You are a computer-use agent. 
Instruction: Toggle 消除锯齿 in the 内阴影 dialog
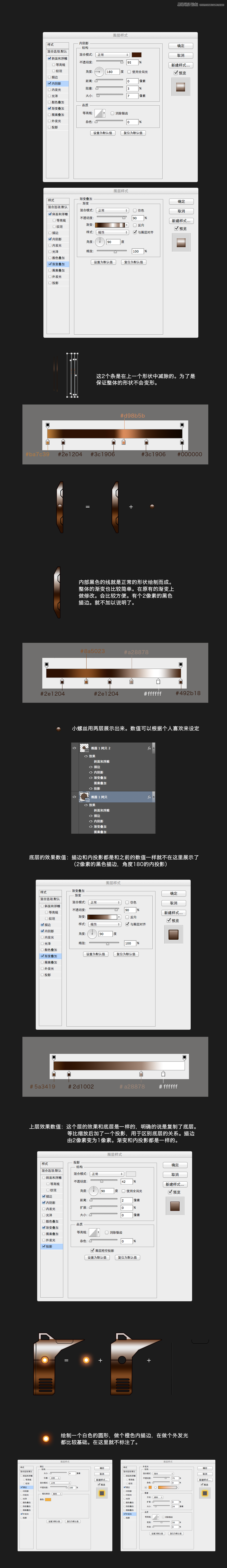tap(112, 113)
